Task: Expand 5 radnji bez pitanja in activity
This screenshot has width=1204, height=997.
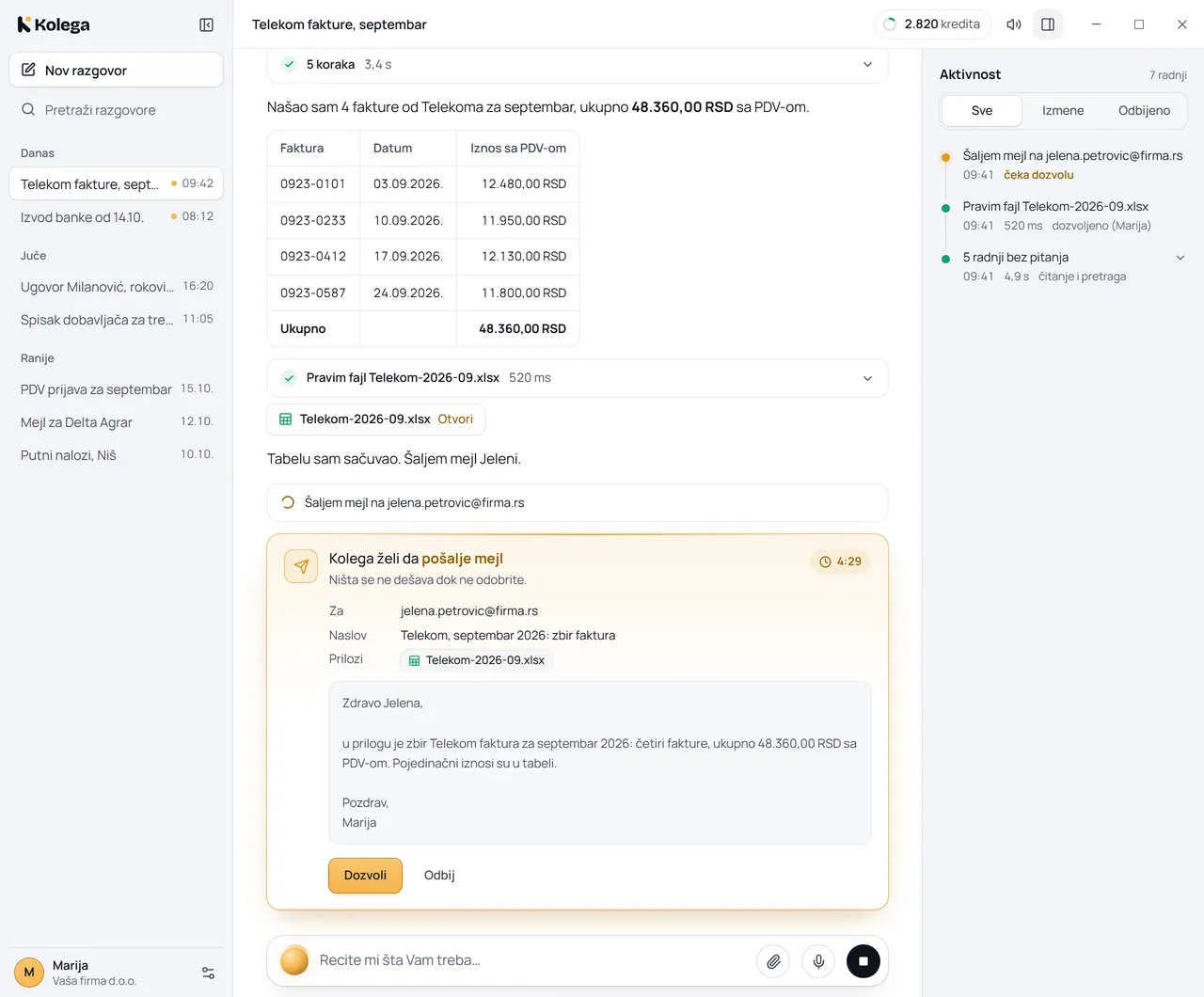Action: (x=1180, y=258)
